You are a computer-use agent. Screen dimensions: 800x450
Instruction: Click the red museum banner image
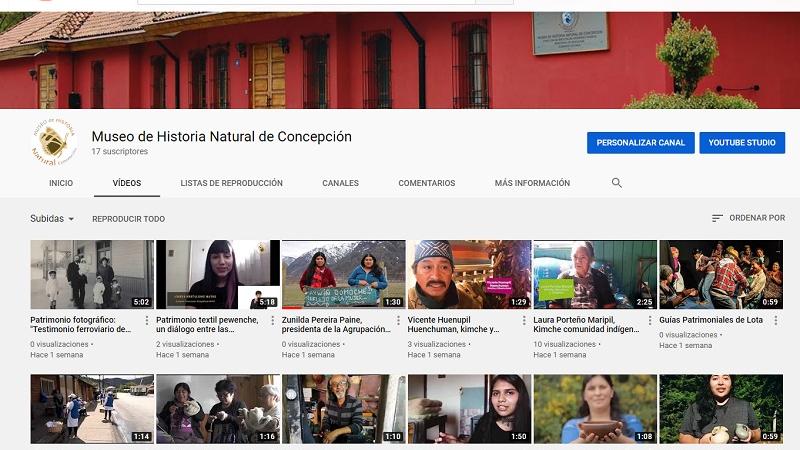(x=400, y=60)
